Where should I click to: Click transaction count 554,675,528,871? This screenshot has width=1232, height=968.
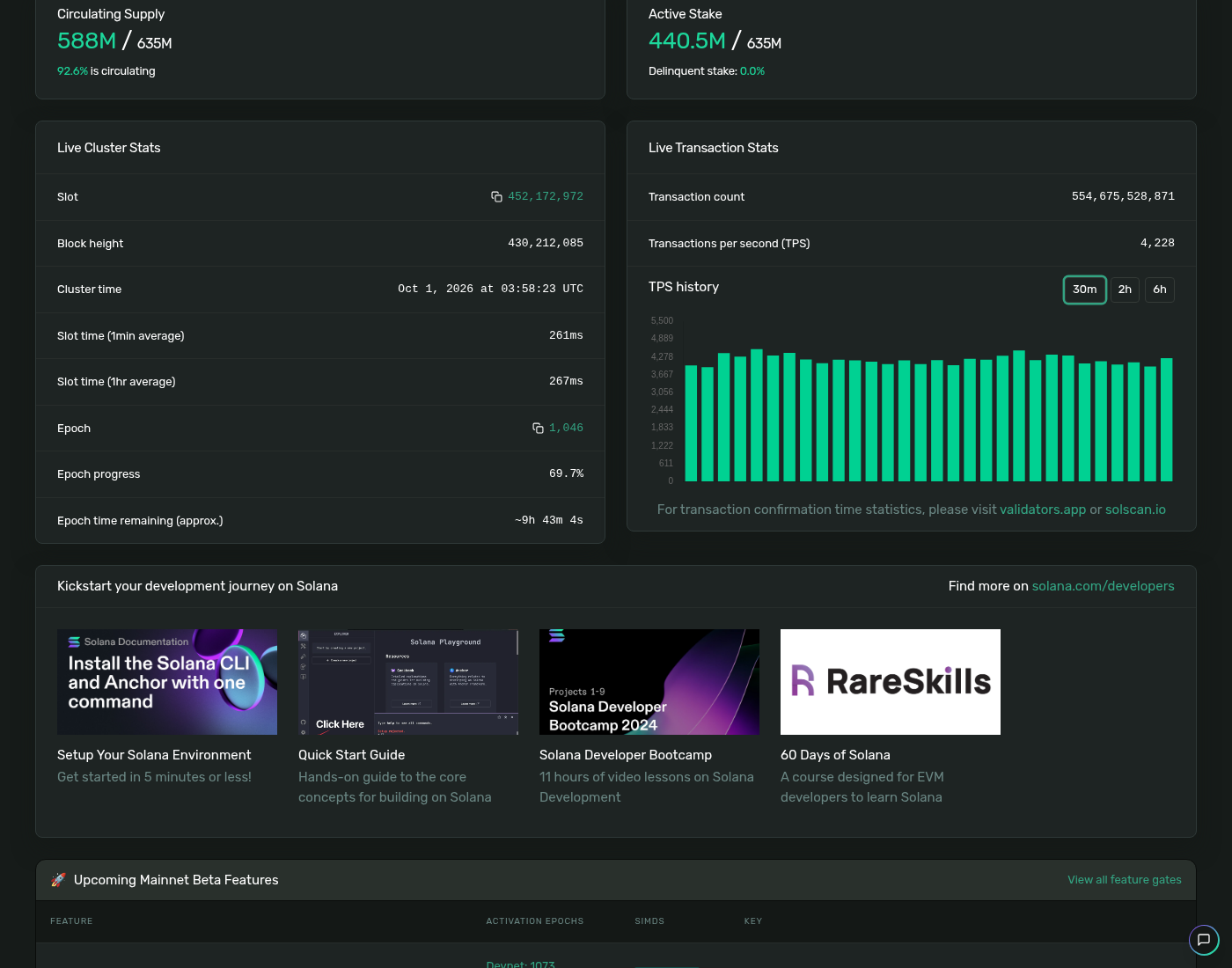(1123, 196)
